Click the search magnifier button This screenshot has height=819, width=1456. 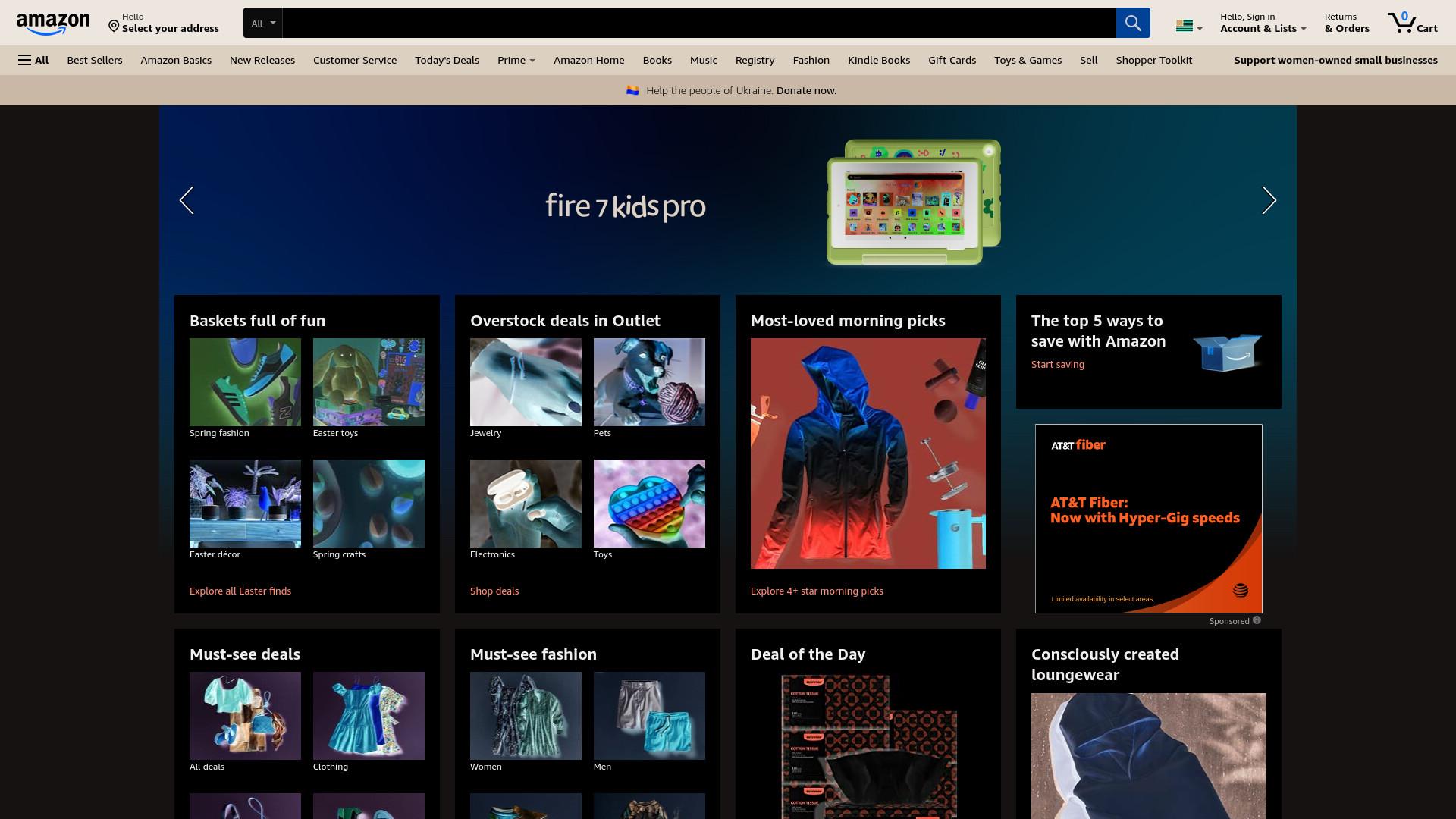pyautogui.click(x=1133, y=23)
